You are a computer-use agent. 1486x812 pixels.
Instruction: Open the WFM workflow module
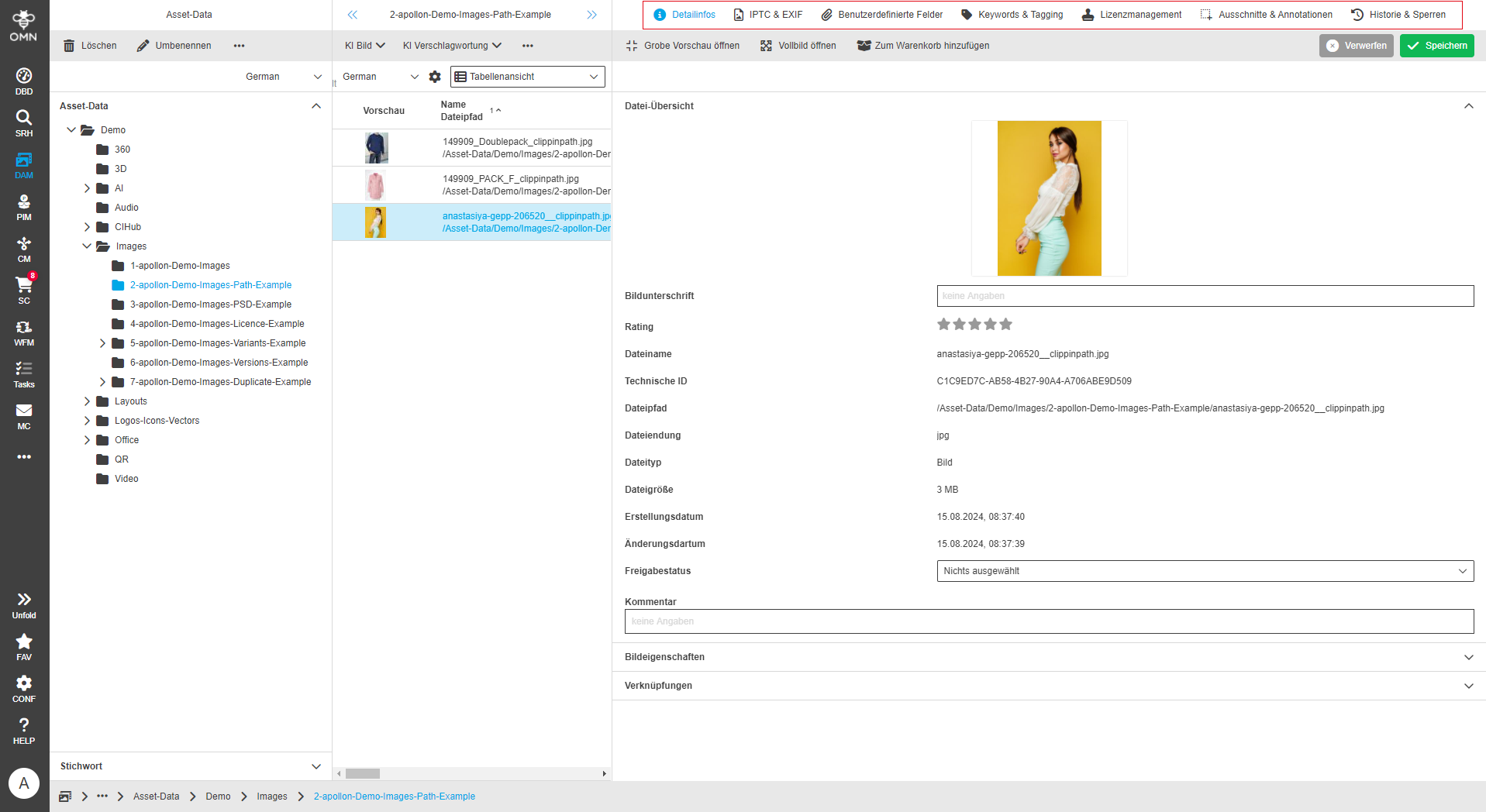pyautogui.click(x=24, y=332)
